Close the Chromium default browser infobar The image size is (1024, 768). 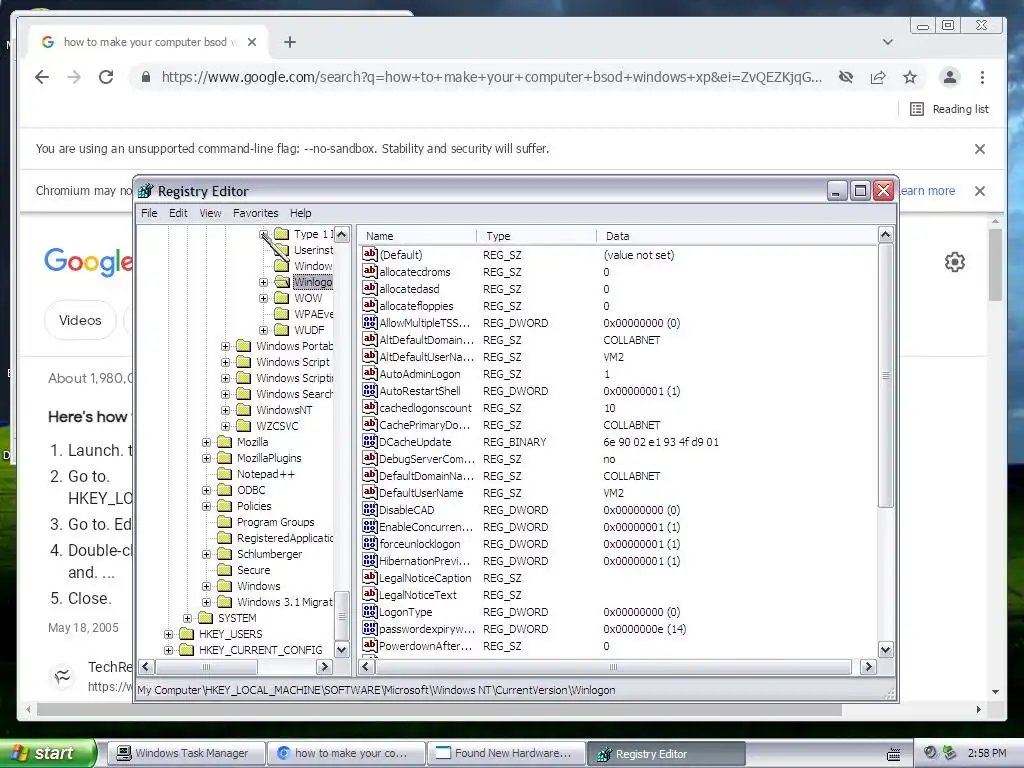click(x=980, y=191)
